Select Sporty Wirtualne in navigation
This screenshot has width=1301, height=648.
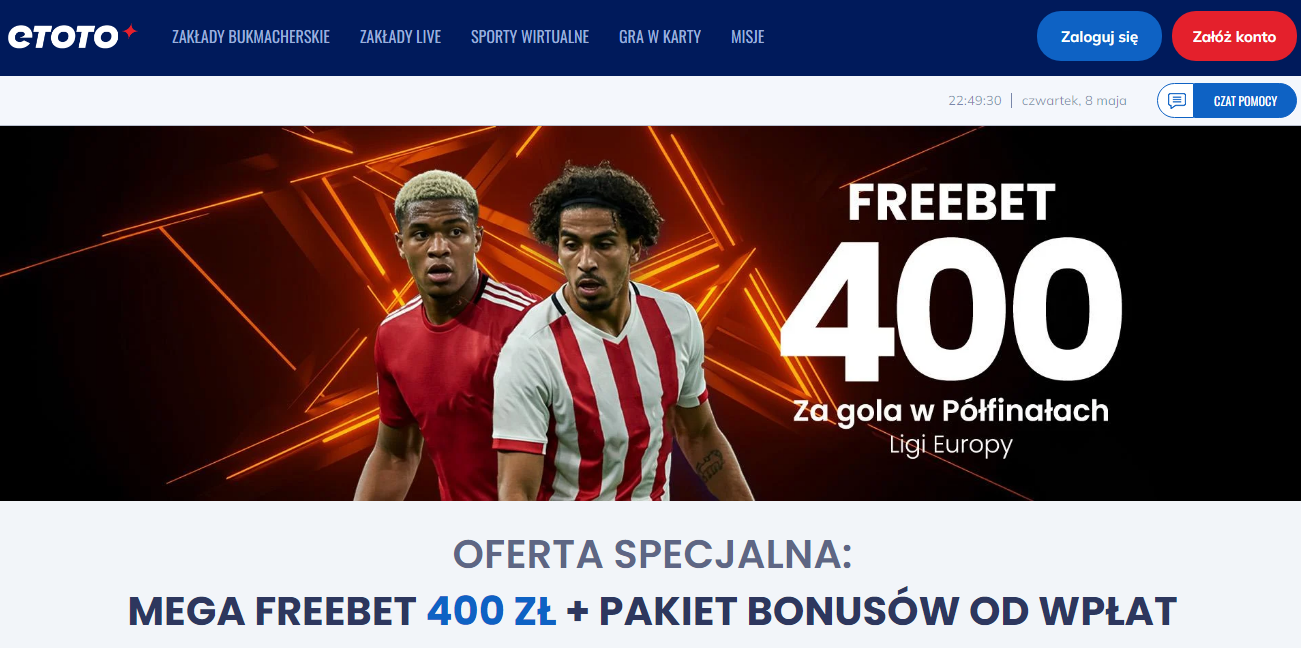(530, 37)
